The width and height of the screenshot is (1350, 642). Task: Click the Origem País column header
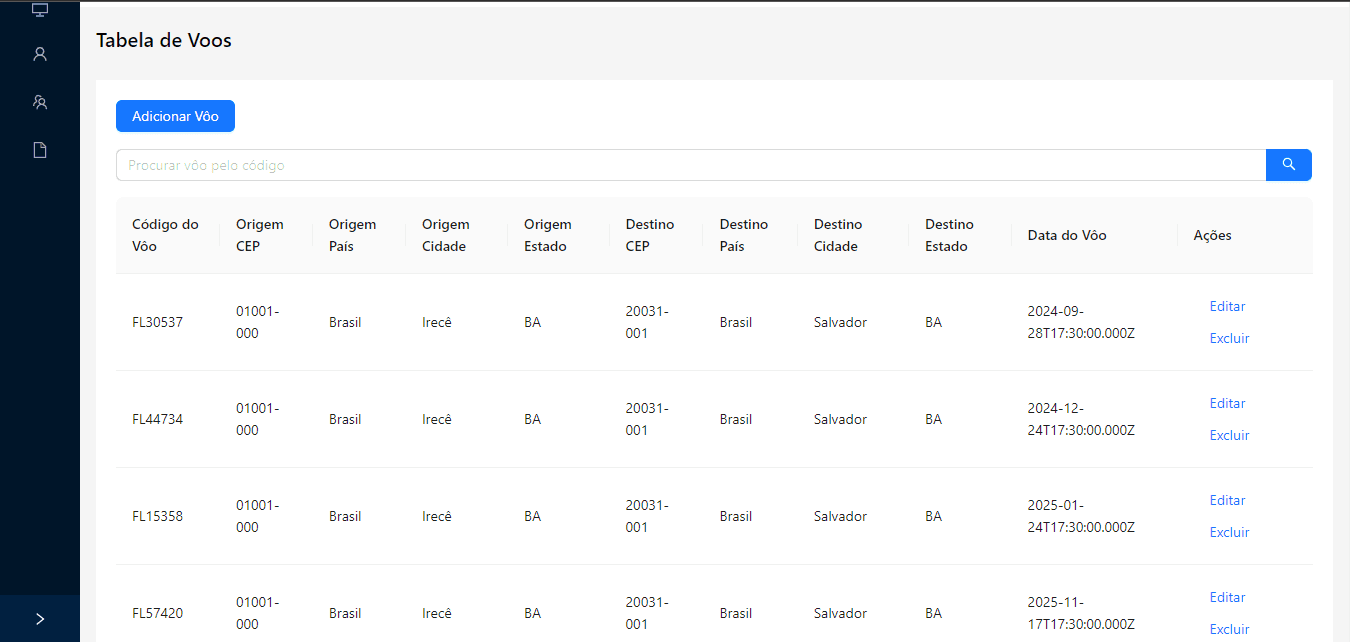pyautogui.click(x=359, y=235)
